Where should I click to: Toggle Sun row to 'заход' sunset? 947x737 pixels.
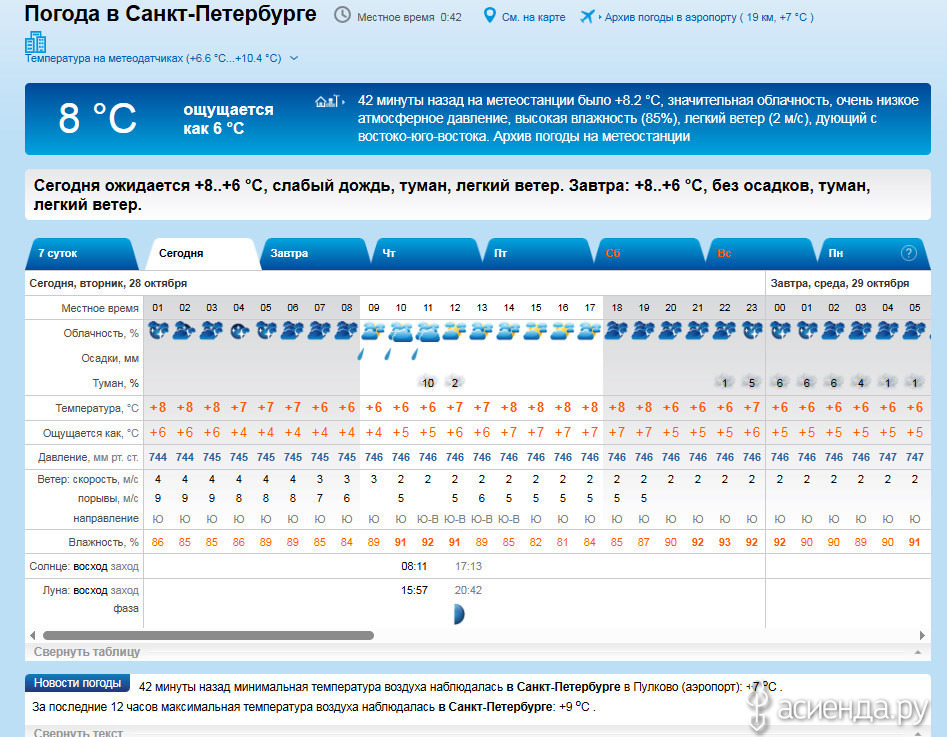[125, 566]
